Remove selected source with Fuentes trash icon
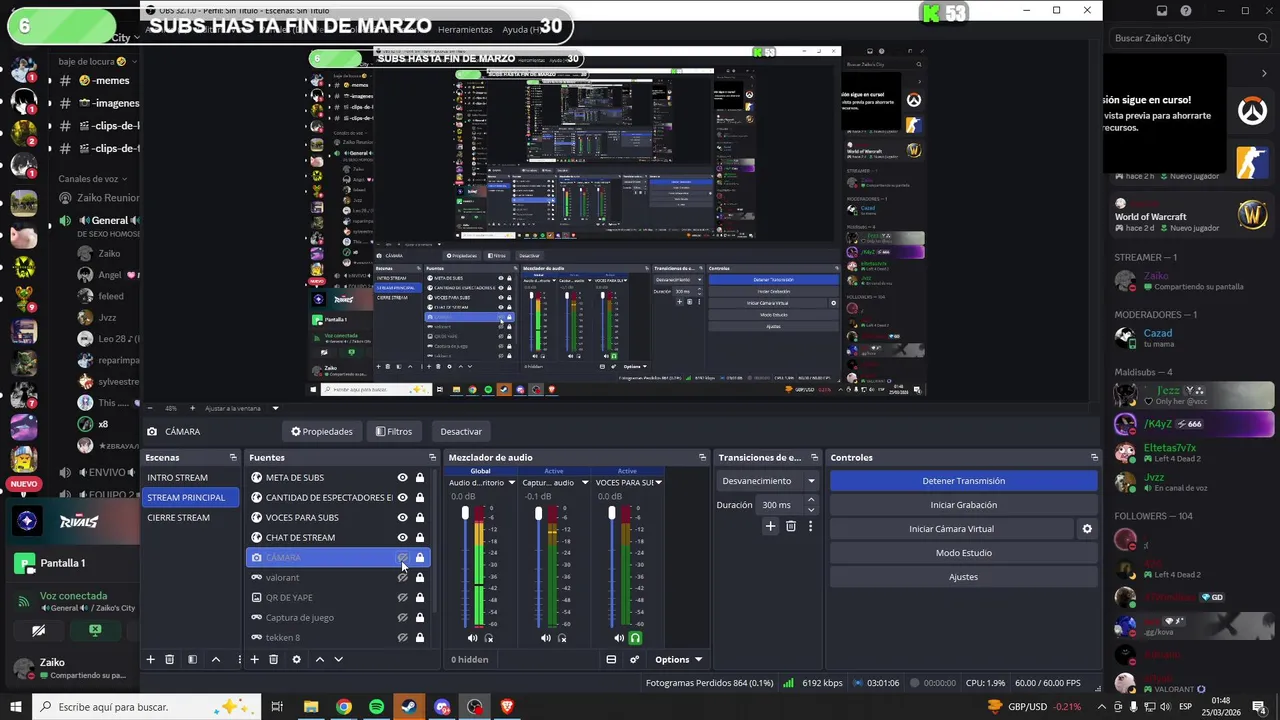Image resolution: width=1280 pixels, height=720 pixels. (273, 659)
